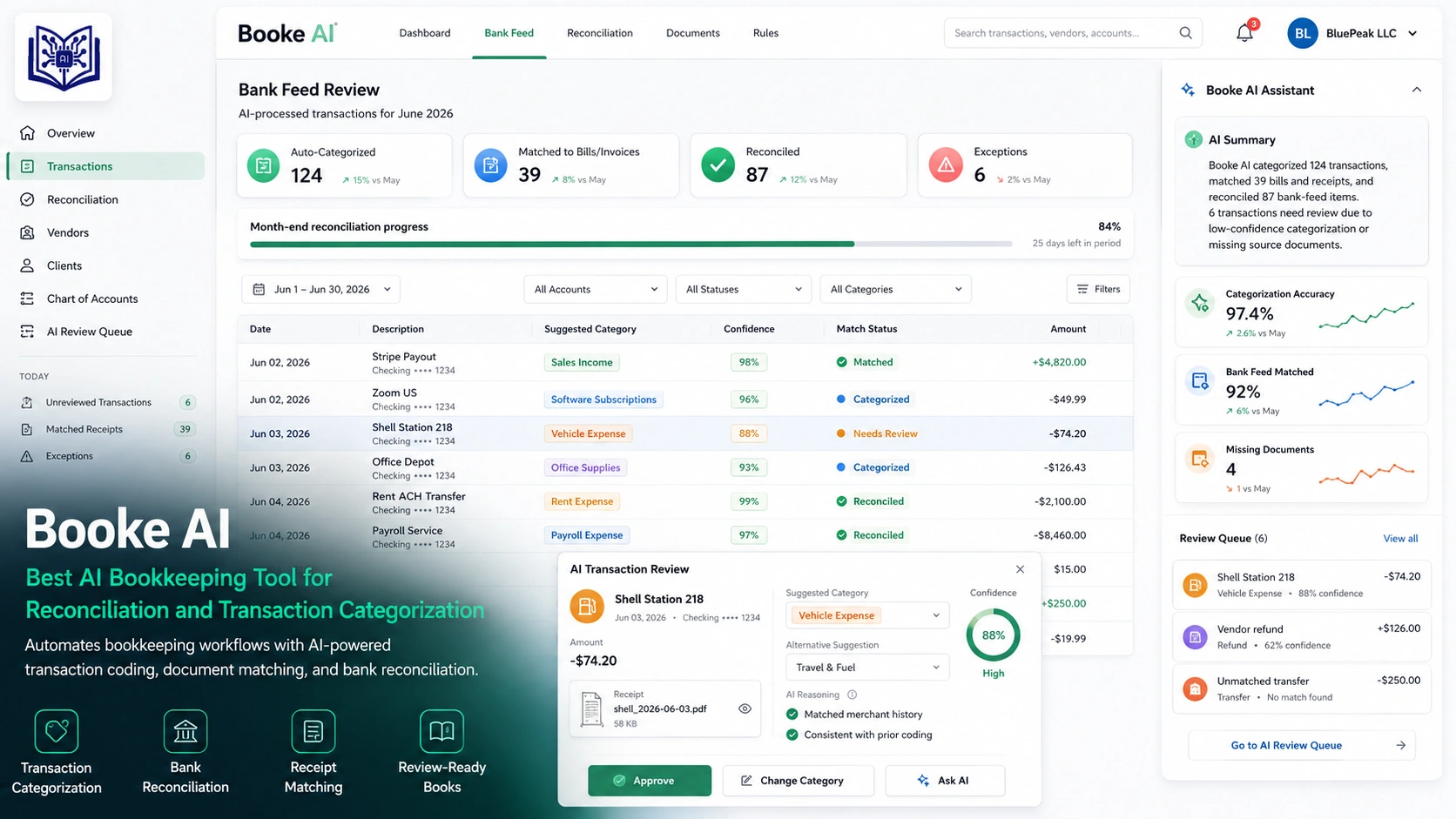Open the All Statuses dropdown
This screenshot has width=1456, height=819.
pos(744,289)
